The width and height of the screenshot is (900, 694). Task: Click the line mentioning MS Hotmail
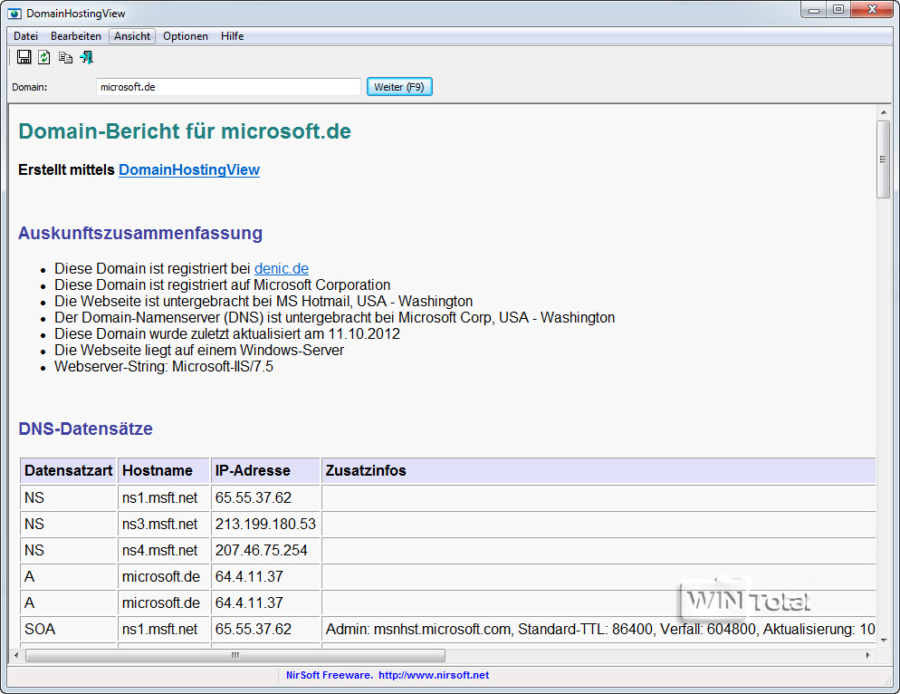[263, 301]
